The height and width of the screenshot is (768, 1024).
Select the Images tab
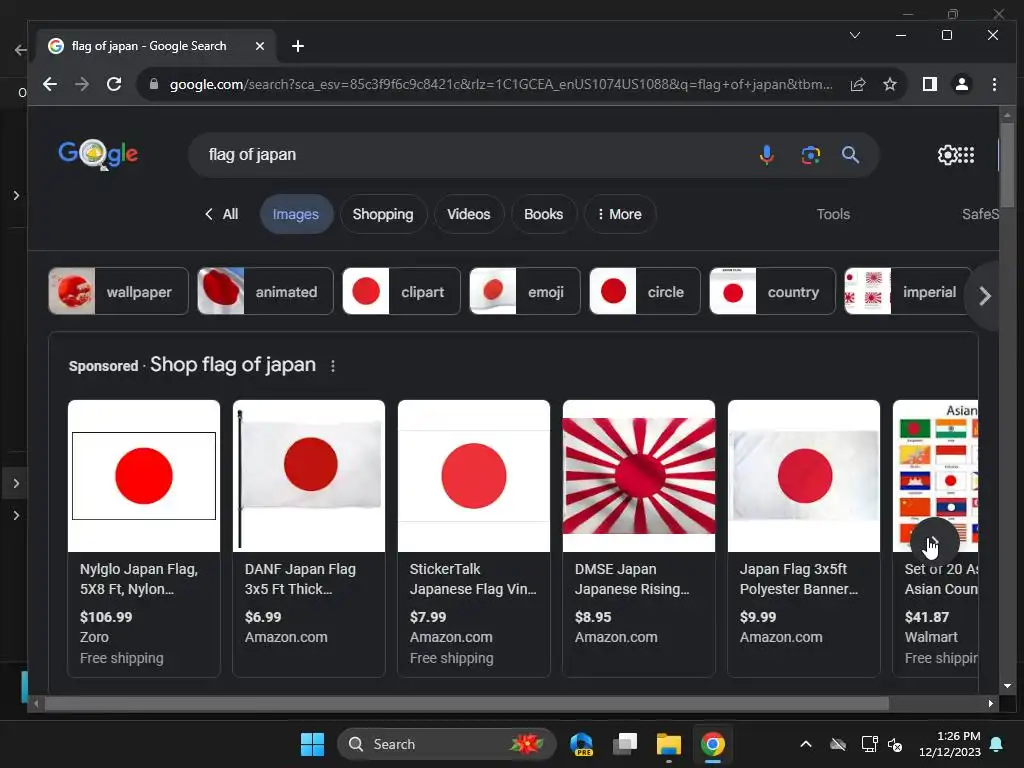tap(296, 214)
